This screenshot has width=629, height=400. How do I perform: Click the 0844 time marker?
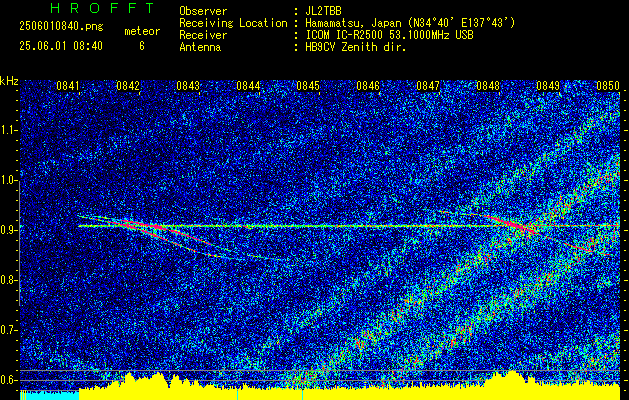(x=248, y=86)
